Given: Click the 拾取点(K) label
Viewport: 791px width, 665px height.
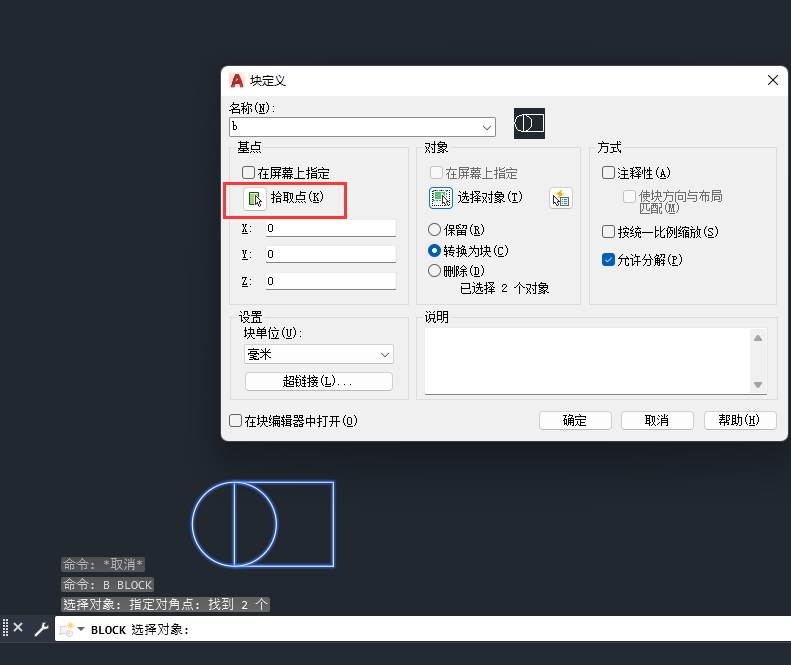Looking at the screenshot, I should [x=297, y=197].
